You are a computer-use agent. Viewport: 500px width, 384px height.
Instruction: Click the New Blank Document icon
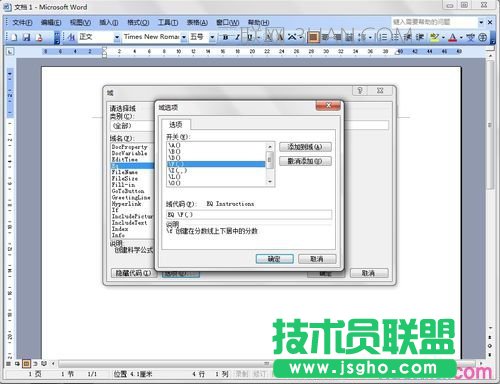14,37
